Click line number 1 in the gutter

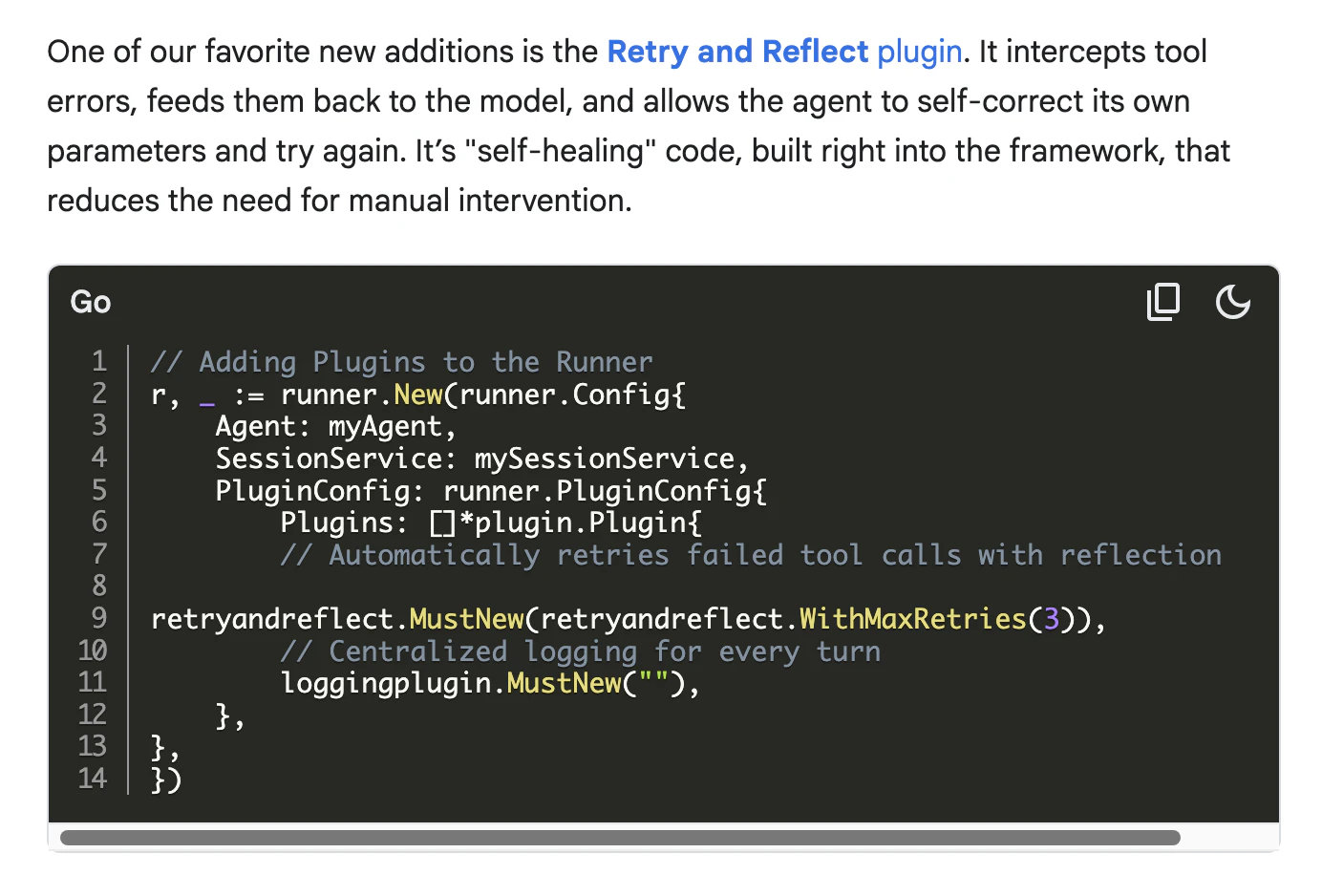[99, 361]
